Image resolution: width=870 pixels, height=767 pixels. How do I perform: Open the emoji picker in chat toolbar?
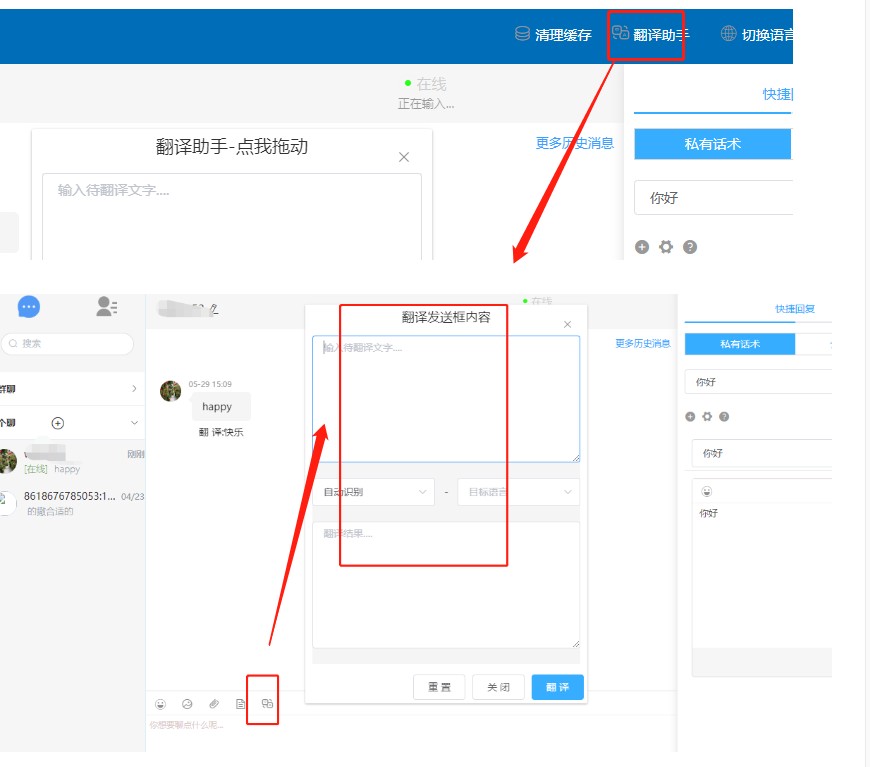click(x=160, y=704)
